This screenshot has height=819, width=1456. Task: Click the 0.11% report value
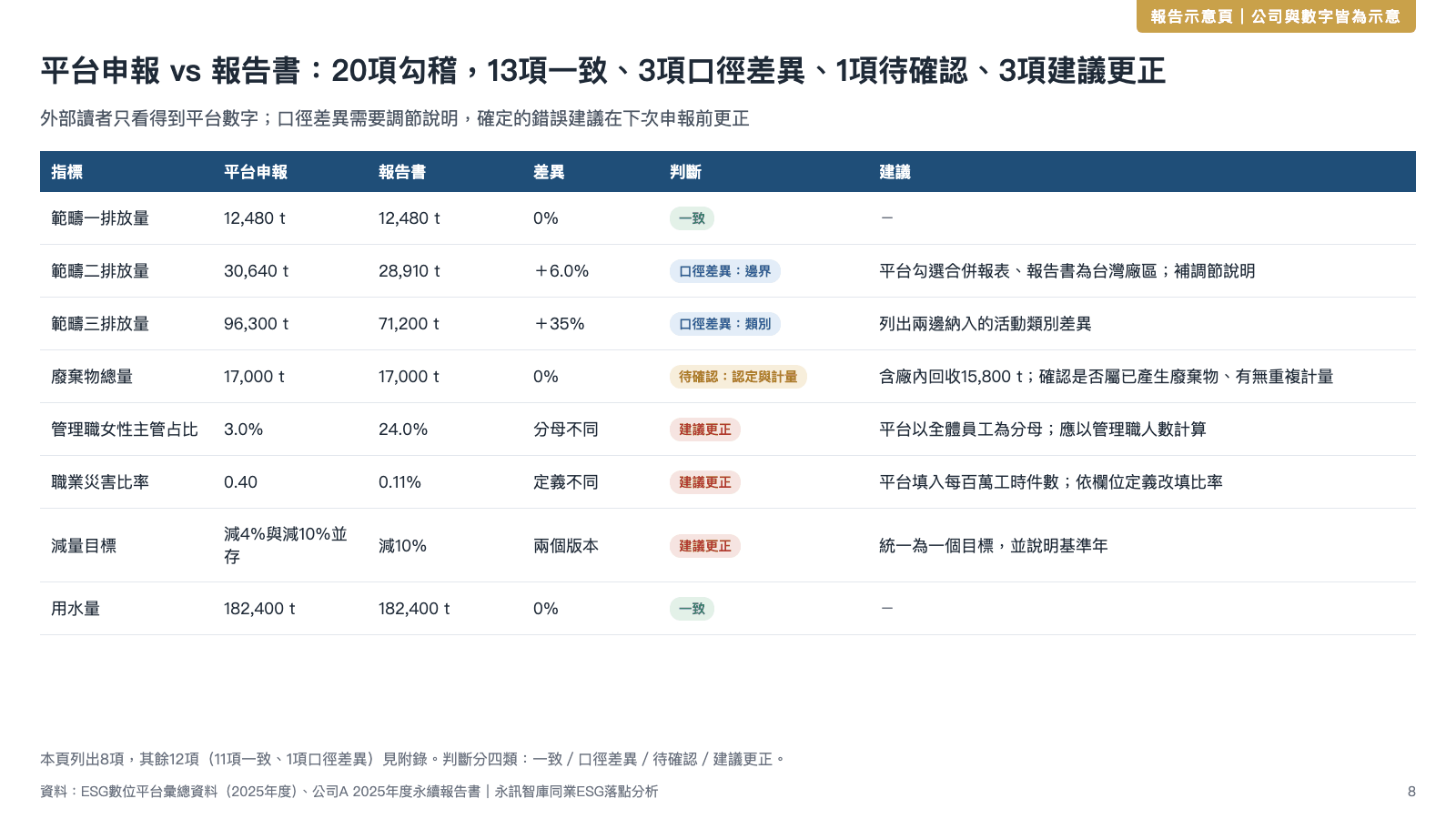399,482
